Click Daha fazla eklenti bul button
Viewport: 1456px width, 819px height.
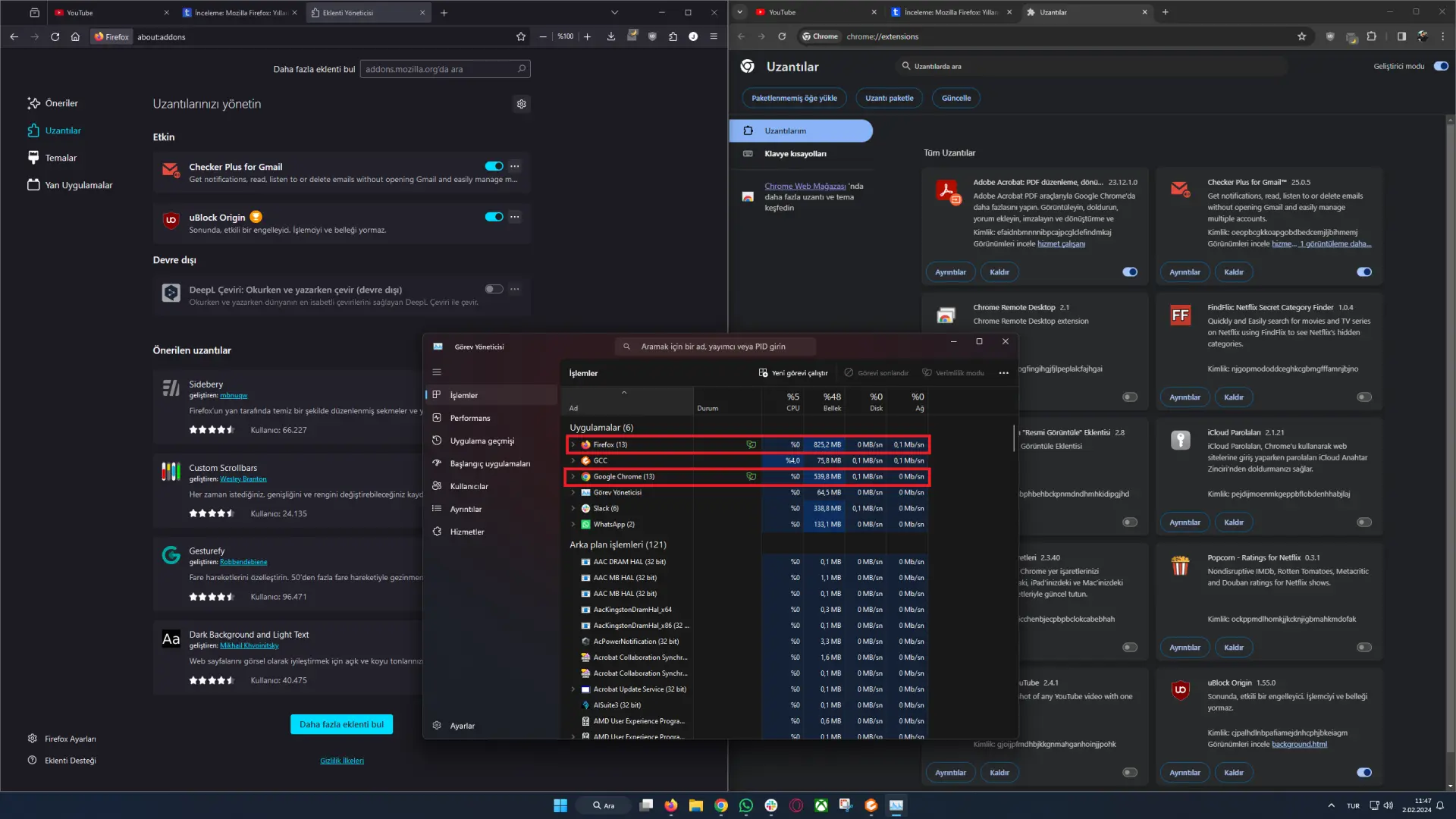pyautogui.click(x=341, y=724)
